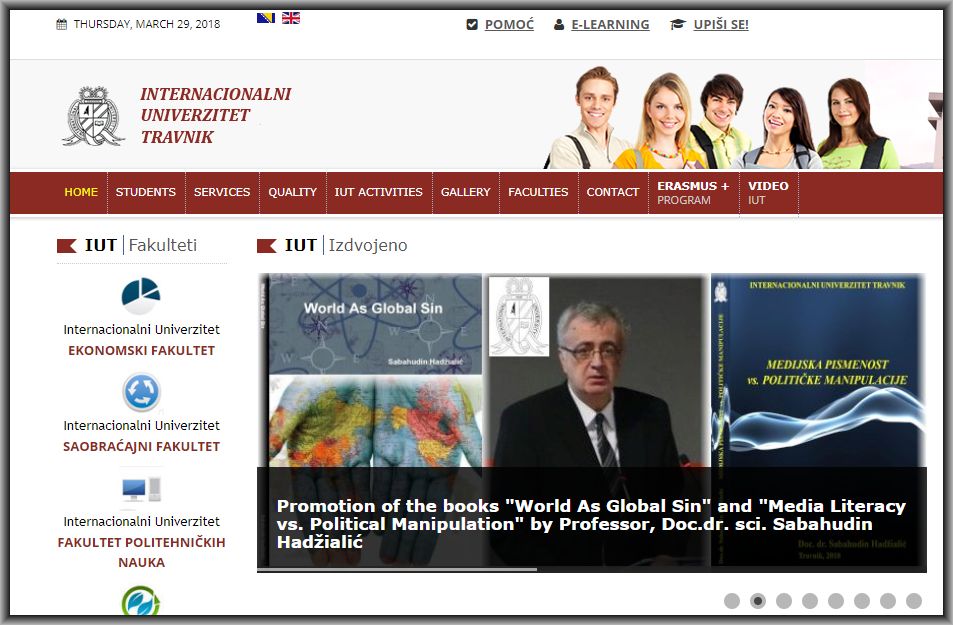Image resolution: width=953 pixels, height=625 pixels.
Task: Select the fourth slider pagination dot
Action: [810, 601]
